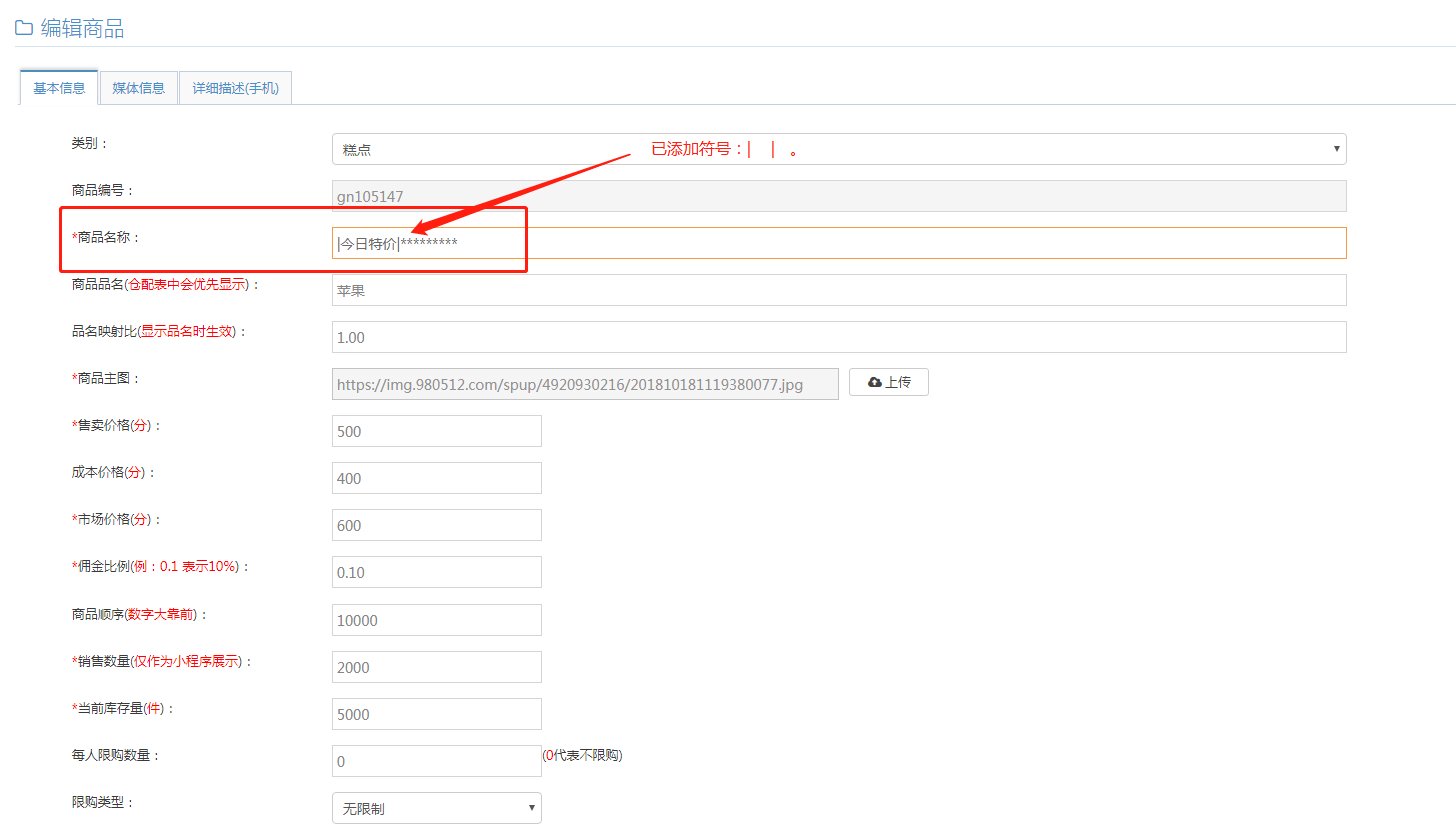Click the 市场价格(分) label
1456x829 pixels.
pyautogui.click(x=116, y=519)
